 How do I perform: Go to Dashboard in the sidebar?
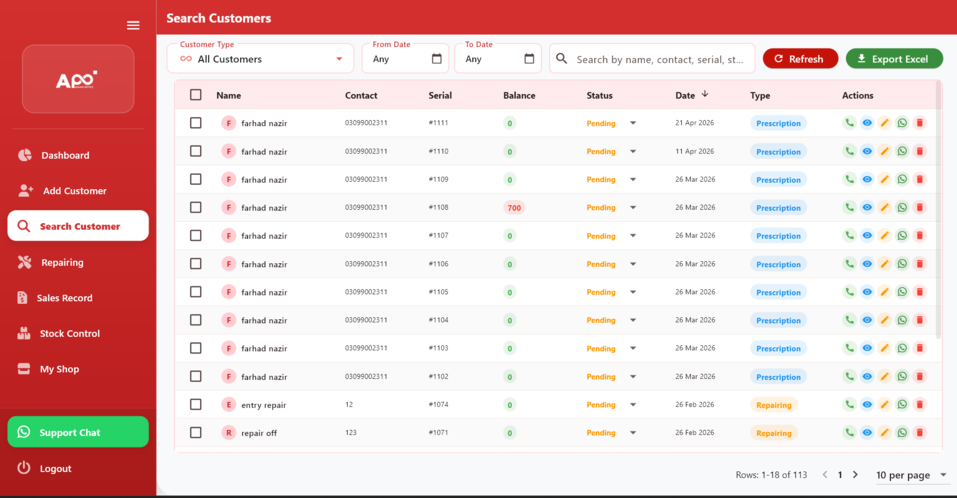point(65,155)
